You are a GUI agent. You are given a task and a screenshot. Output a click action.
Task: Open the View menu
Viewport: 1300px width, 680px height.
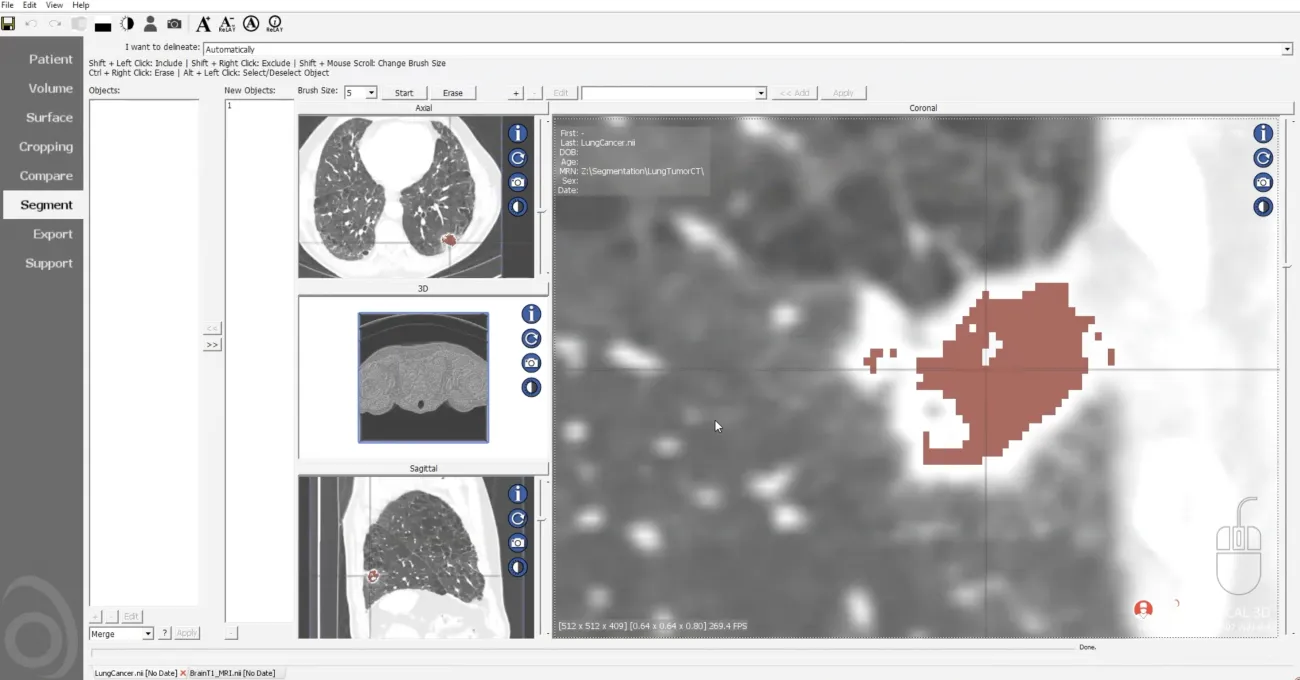[54, 5]
